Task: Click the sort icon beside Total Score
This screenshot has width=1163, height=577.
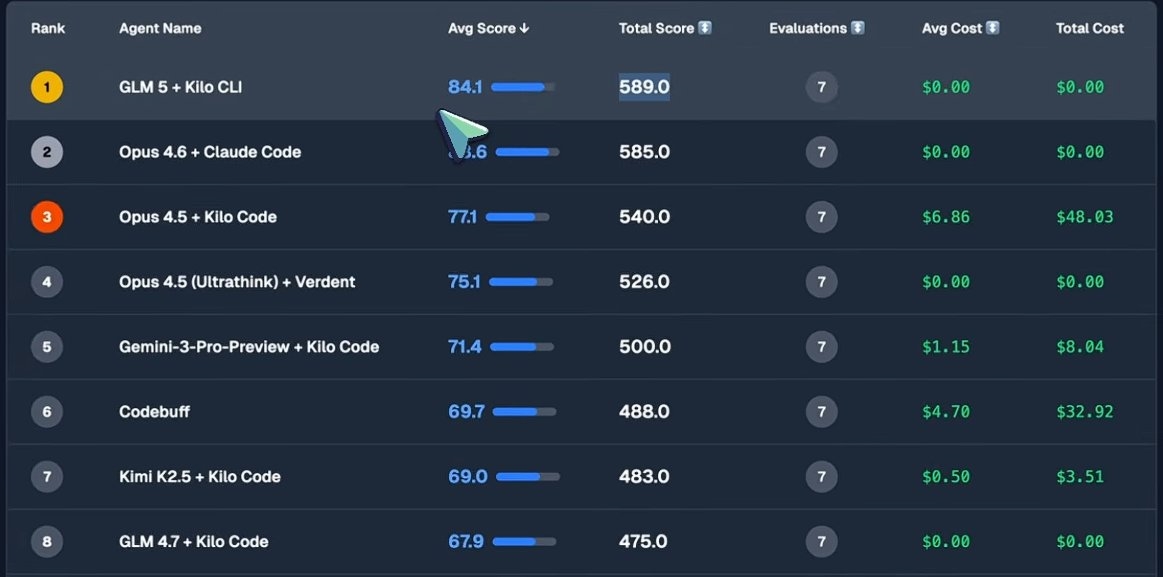Action: tap(705, 28)
